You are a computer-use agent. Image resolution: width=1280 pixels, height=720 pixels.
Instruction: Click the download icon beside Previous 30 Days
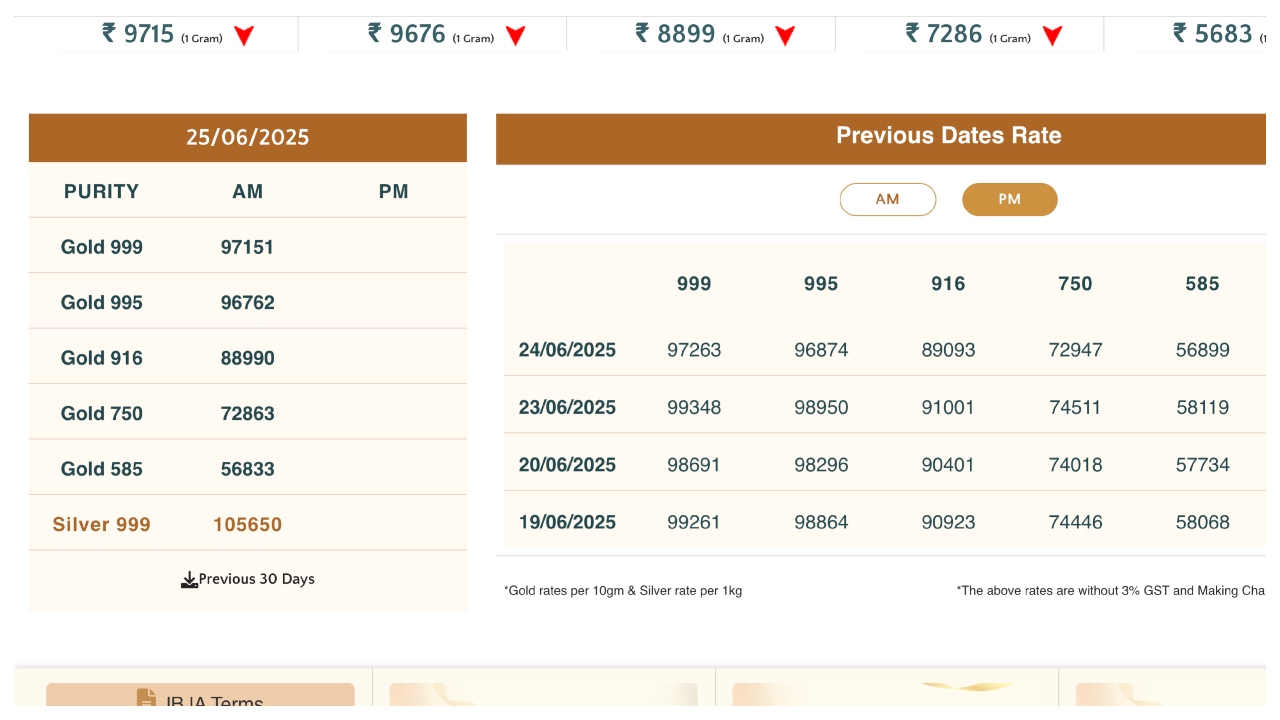(189, 580)
